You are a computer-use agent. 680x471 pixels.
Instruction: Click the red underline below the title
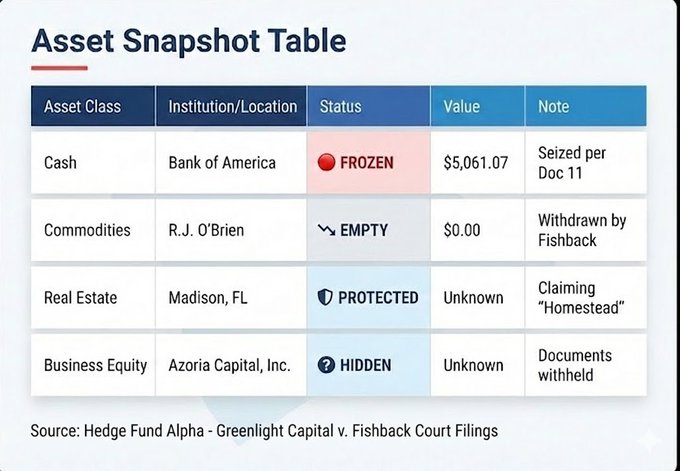[59, 69]
